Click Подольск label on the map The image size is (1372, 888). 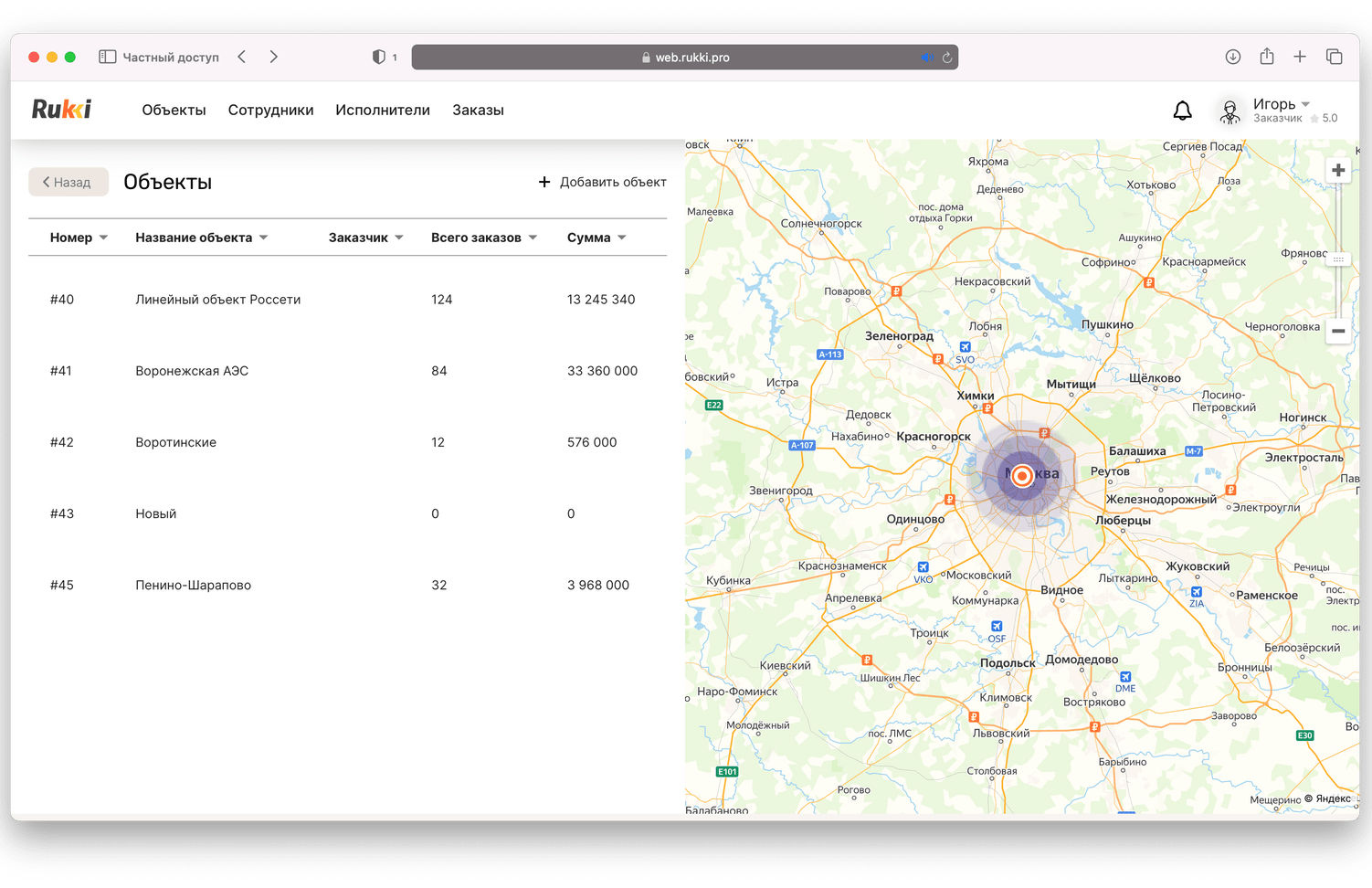(x=1008, y=663)
